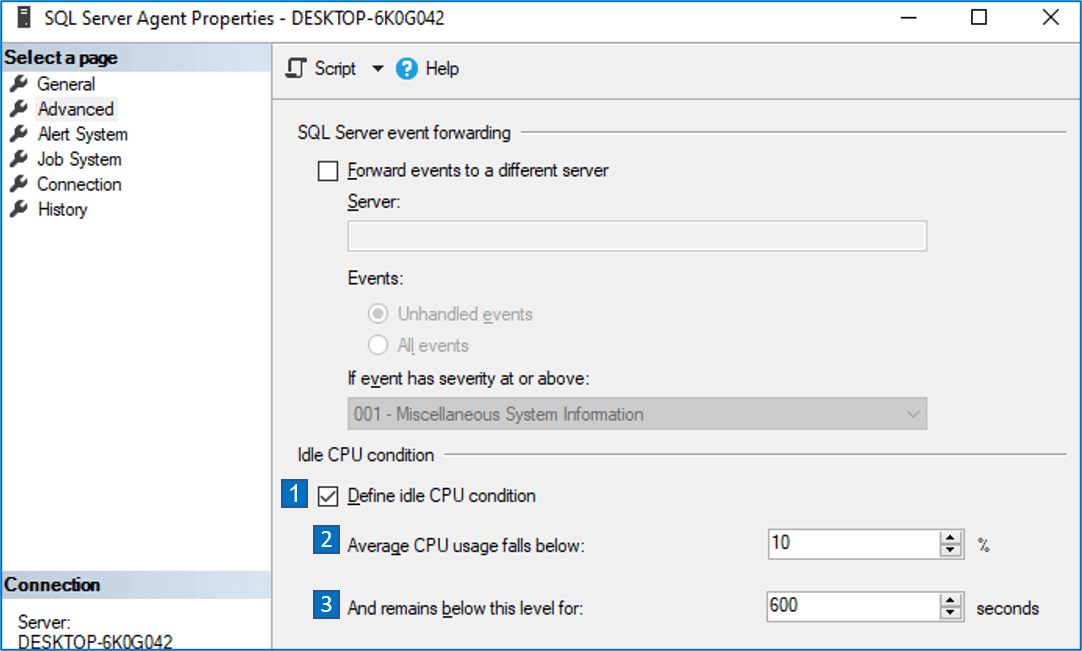Click the wrench icon beside Connection

[x=20, y=184]
